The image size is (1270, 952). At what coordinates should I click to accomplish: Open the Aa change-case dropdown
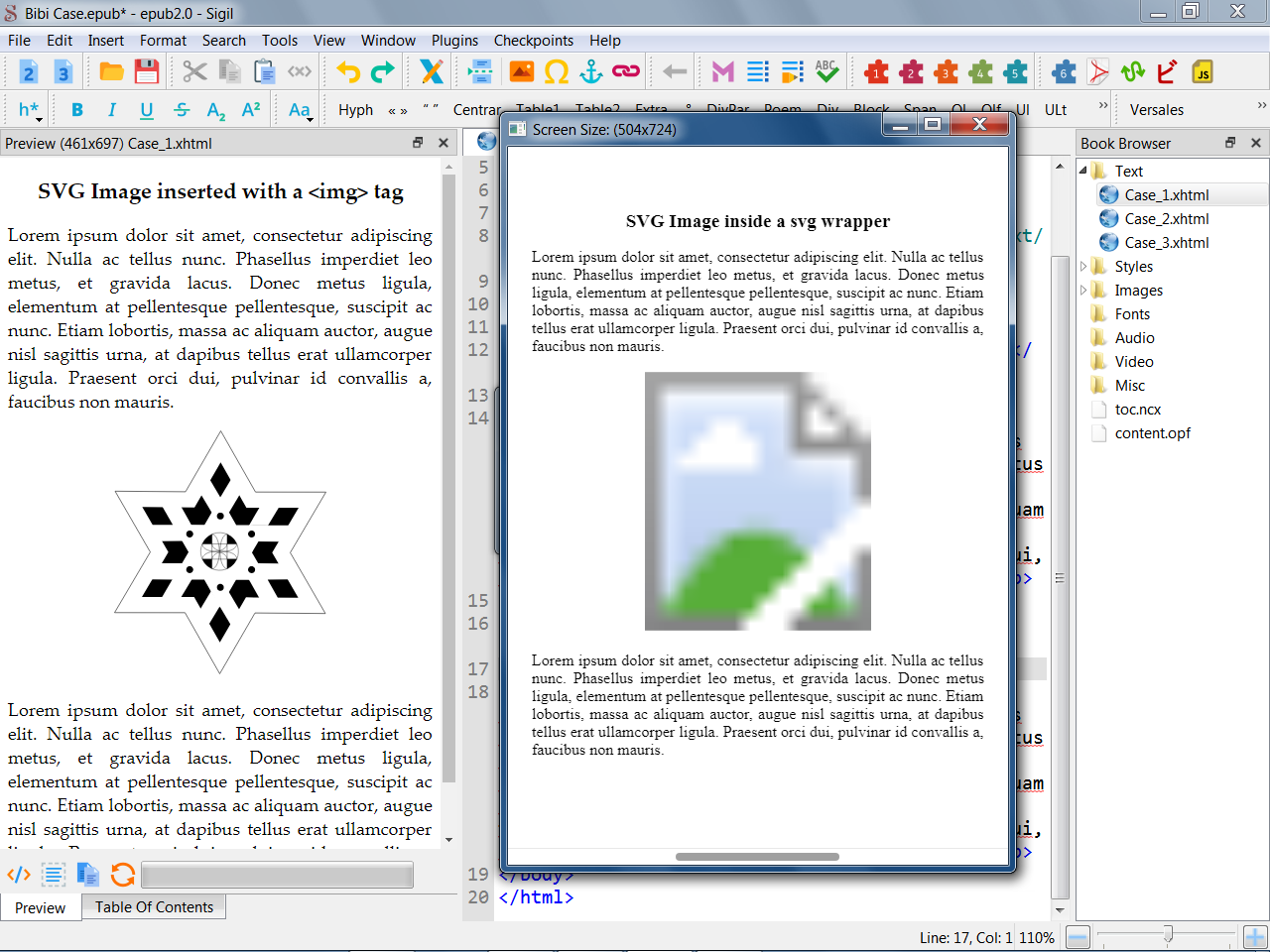[x=301, y=110]
